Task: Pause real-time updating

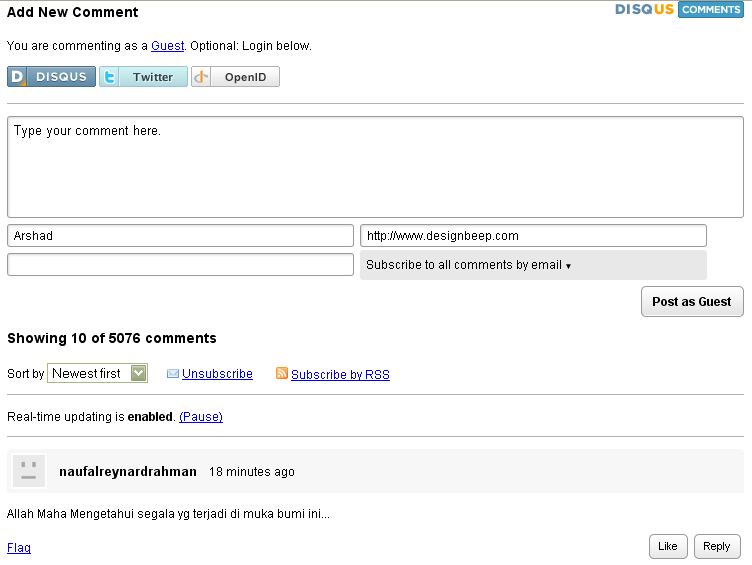Action: [x=201, y=416]
